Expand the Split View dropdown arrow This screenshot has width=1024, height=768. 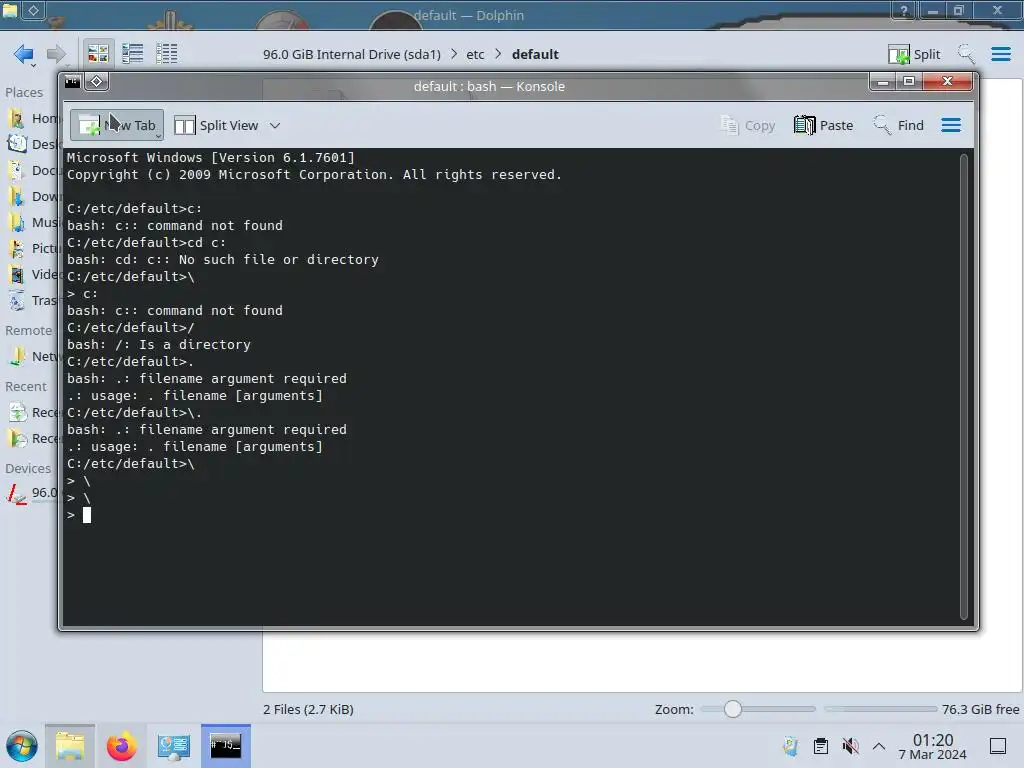pyautogui.click(x=275, y=125)
